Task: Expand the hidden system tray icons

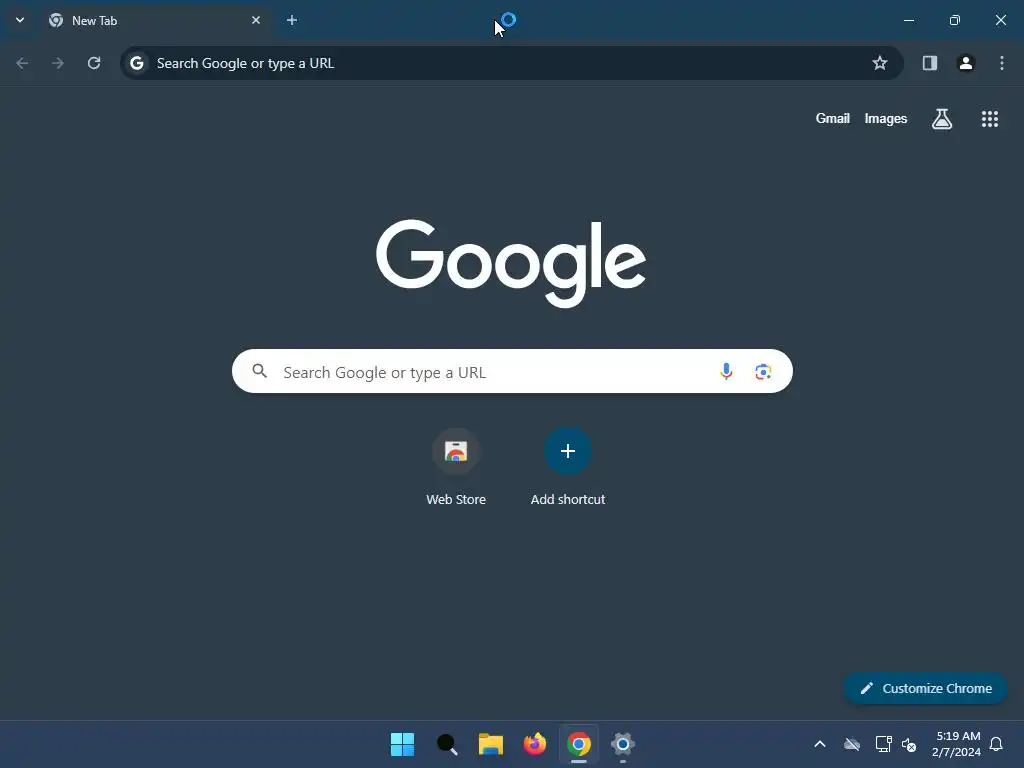Action: pos(820,744)
